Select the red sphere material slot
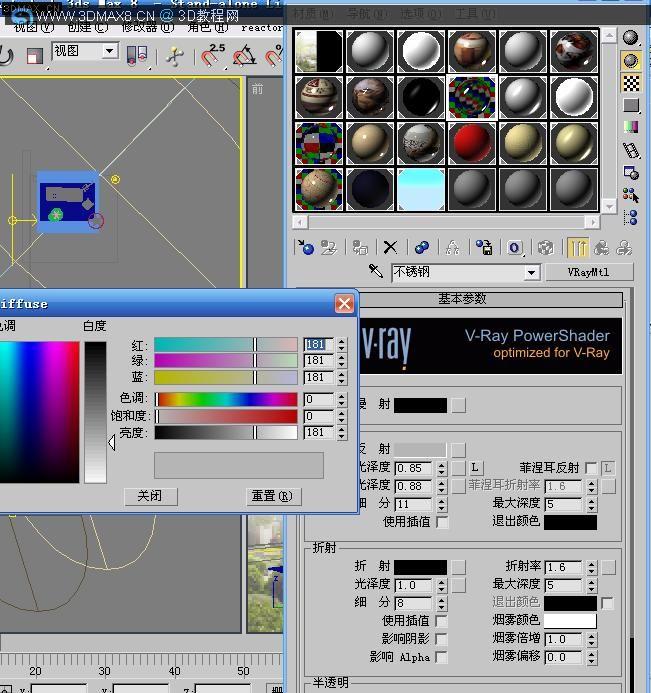Image resolution: width=651 pixels, height=693 pixels. [472, 143]
